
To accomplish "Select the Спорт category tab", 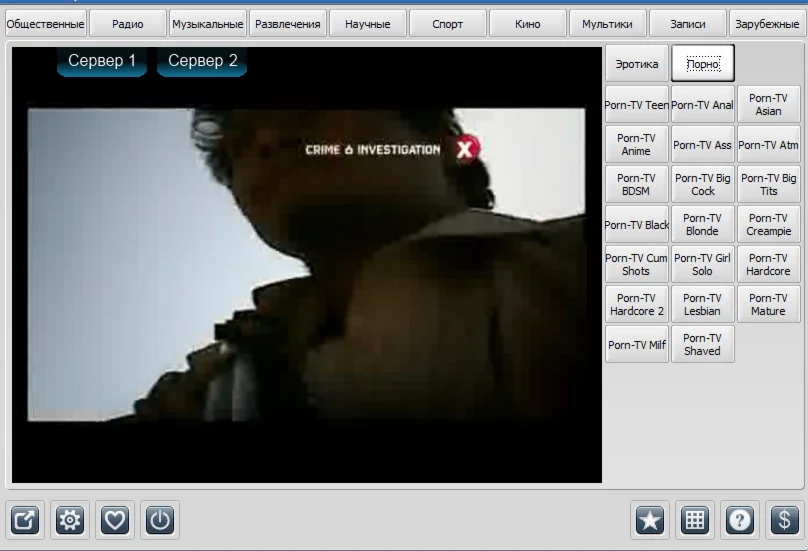I will coord(447,24).
